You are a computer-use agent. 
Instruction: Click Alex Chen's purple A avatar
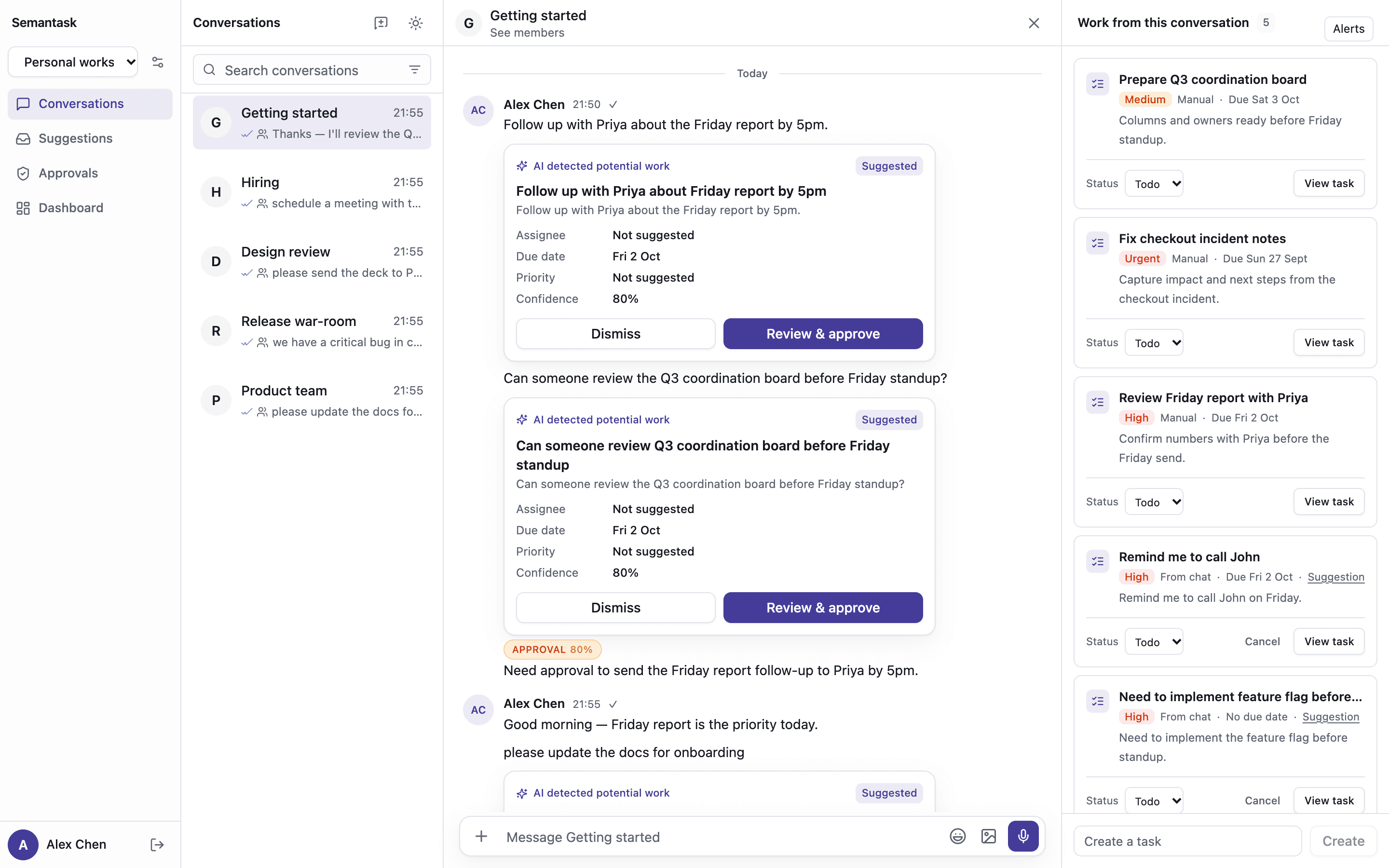point(23,844)
